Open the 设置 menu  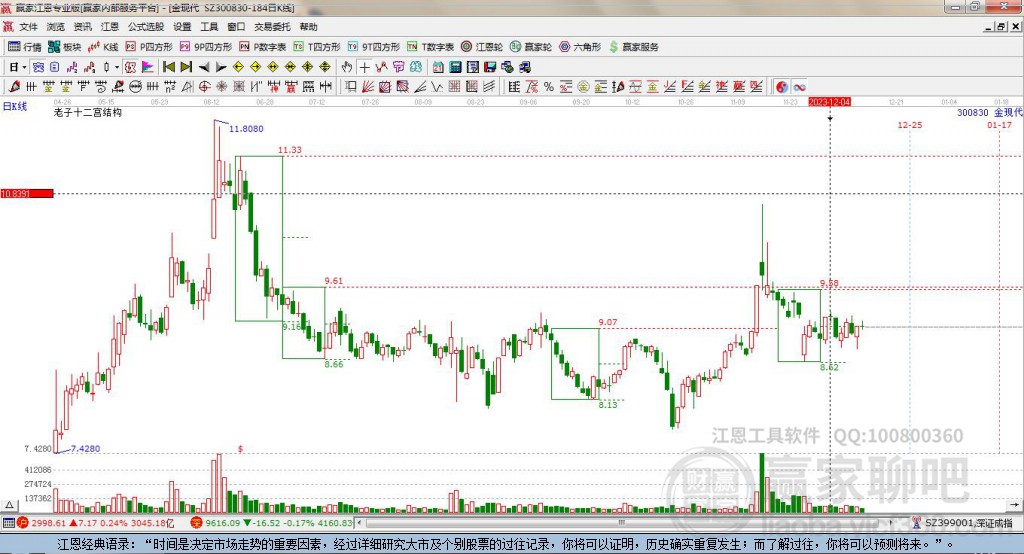click(x=182, y=27)
